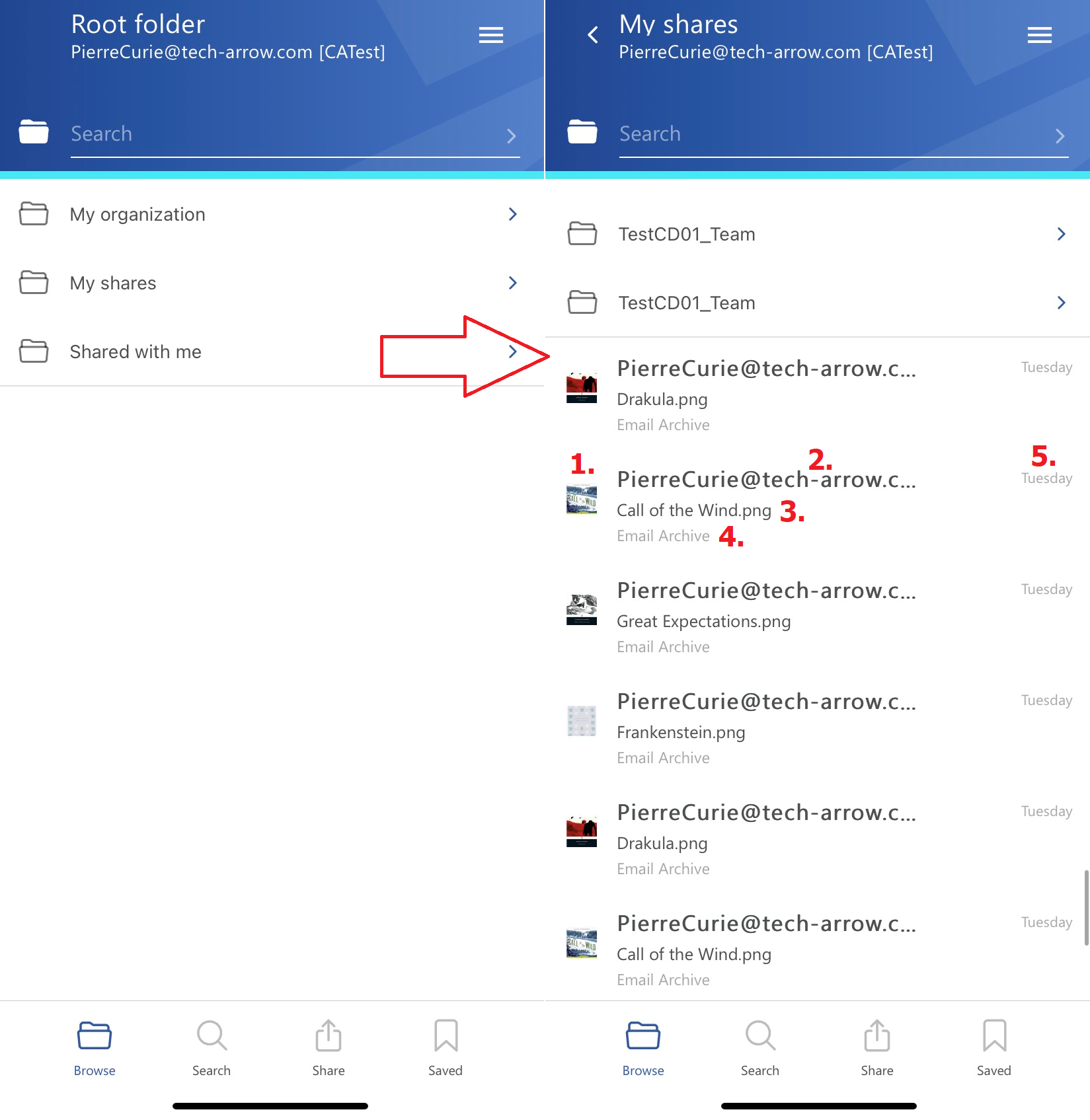Switch to the Saved tab on left screen
This screenshot has width=1090, height=1120.
pos(446,1048)
